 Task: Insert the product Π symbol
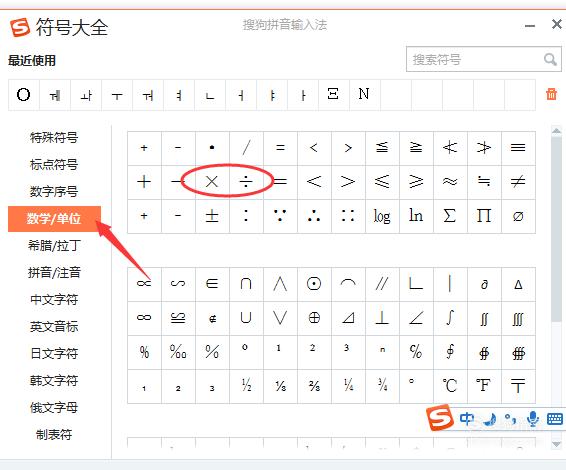click(484, 216)
